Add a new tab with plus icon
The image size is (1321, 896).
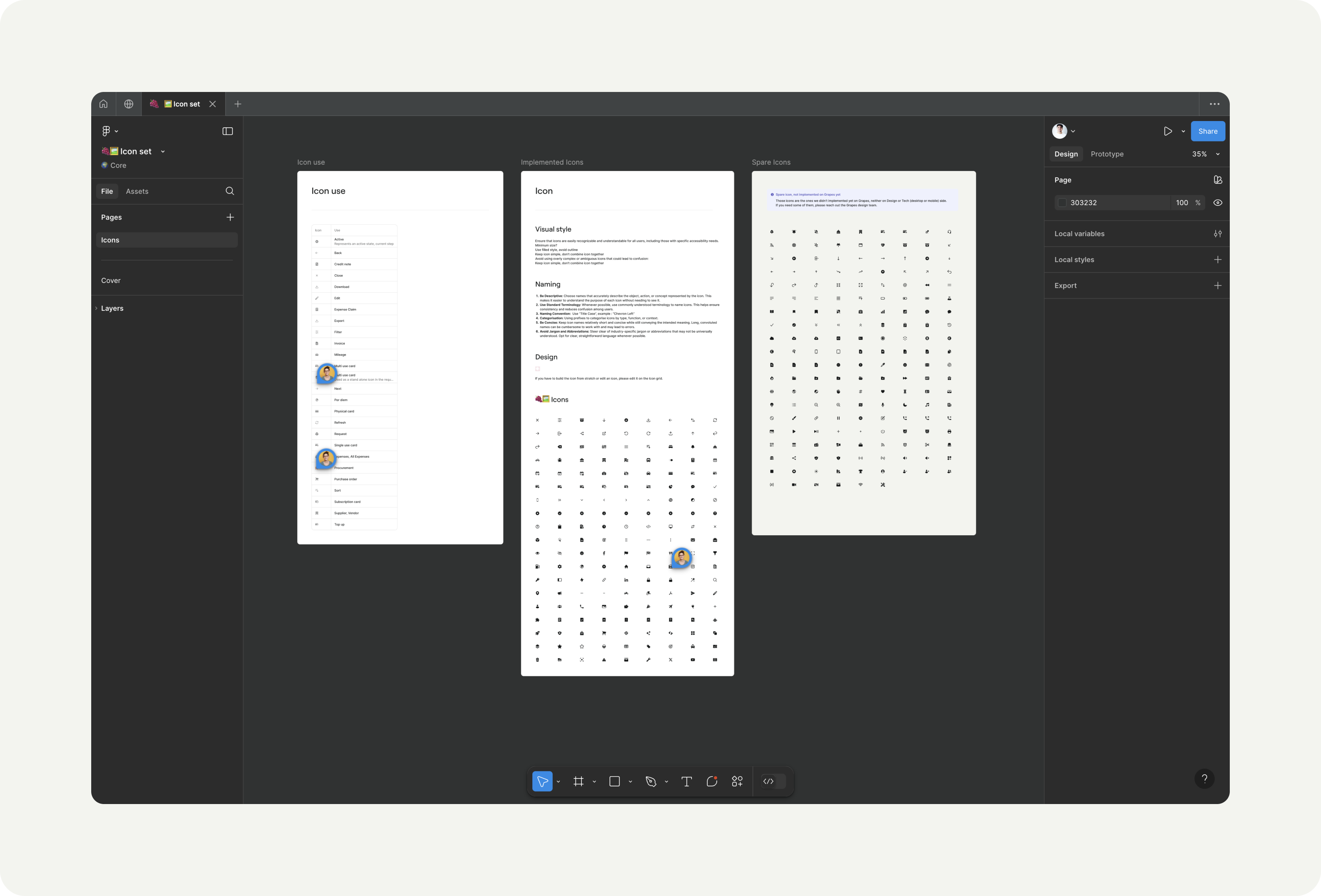[238, 104]
